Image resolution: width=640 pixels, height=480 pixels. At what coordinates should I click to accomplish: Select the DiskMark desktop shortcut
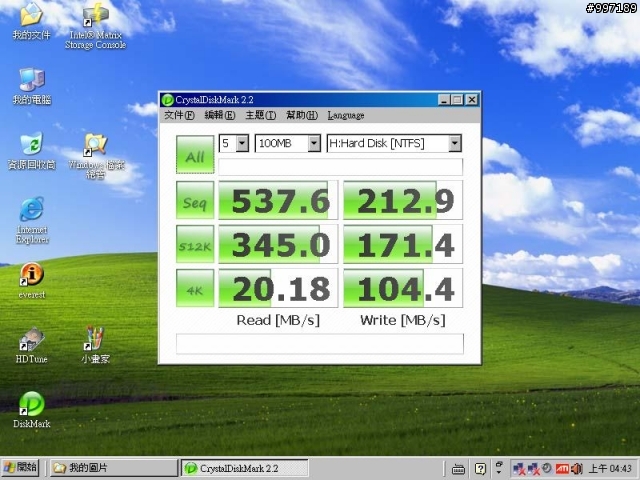point(32,409)
